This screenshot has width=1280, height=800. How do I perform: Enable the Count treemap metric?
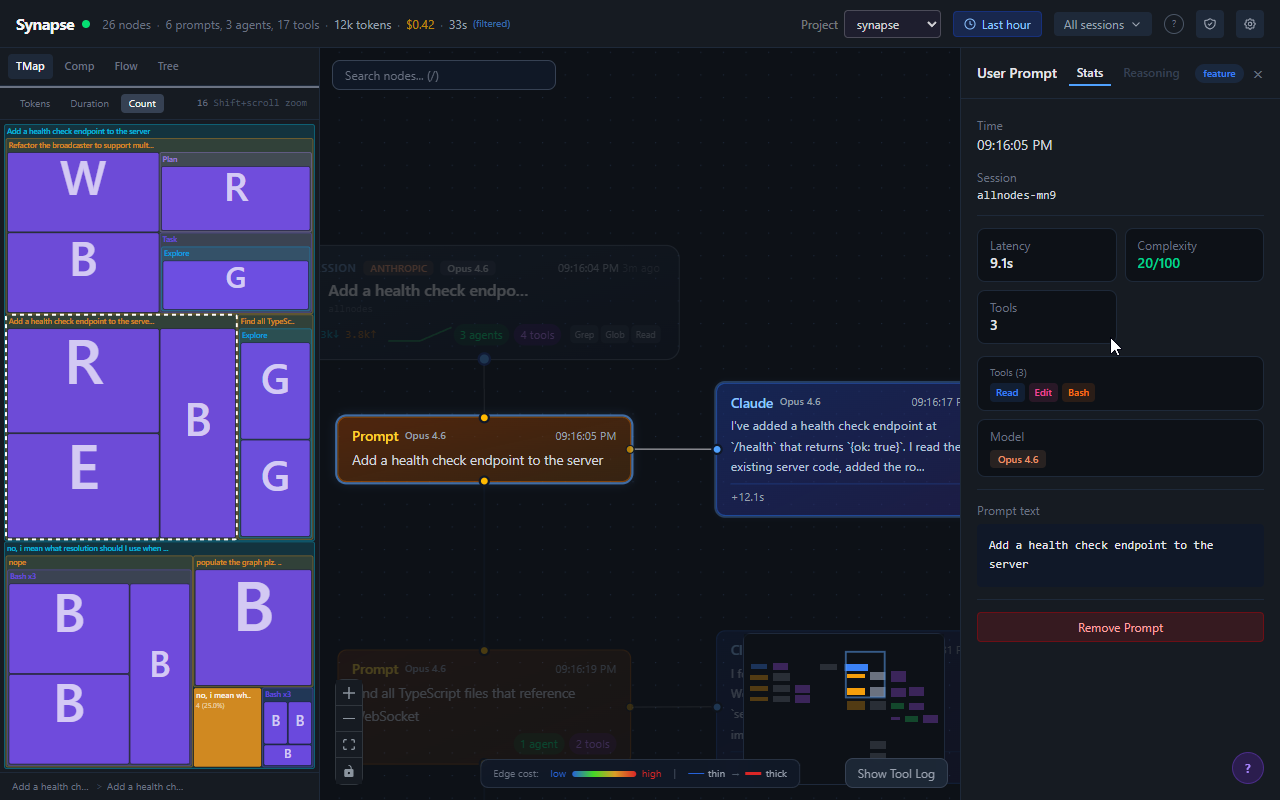pos(142,103)
